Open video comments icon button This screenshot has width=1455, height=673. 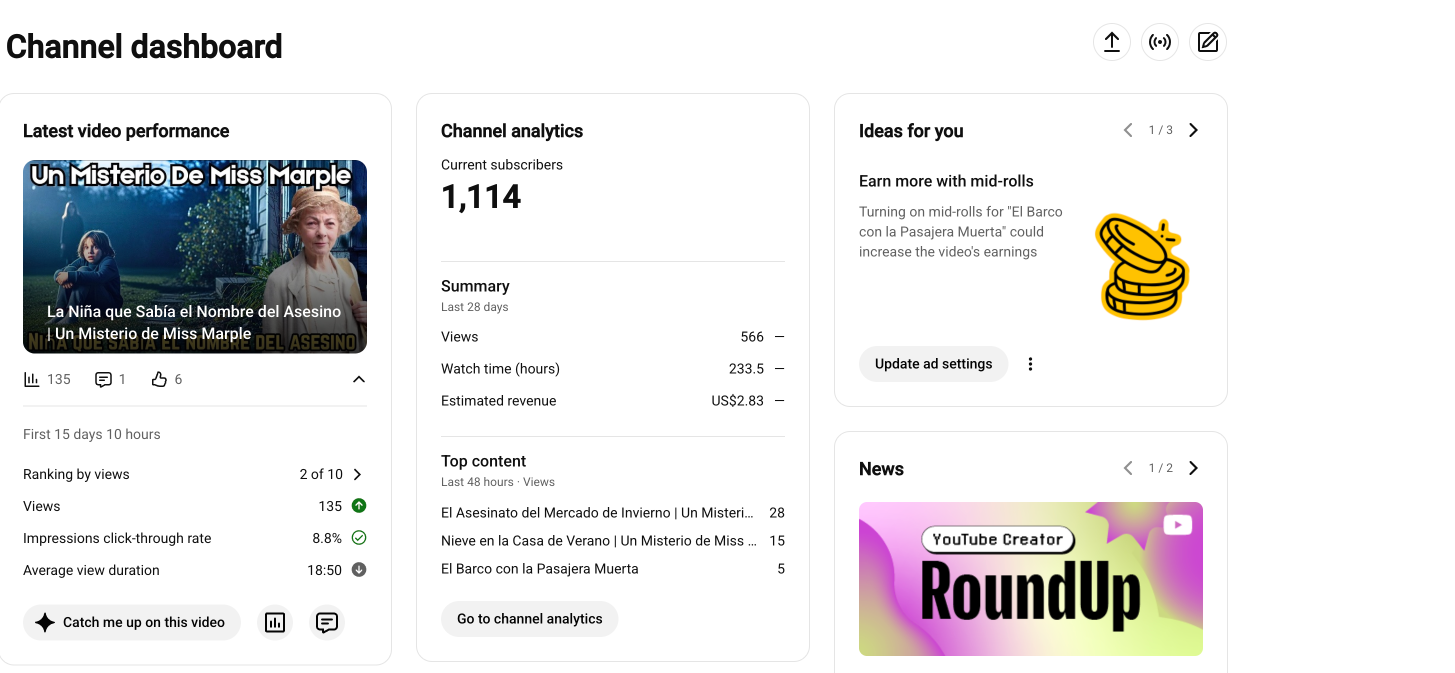(x=326, y=622)
